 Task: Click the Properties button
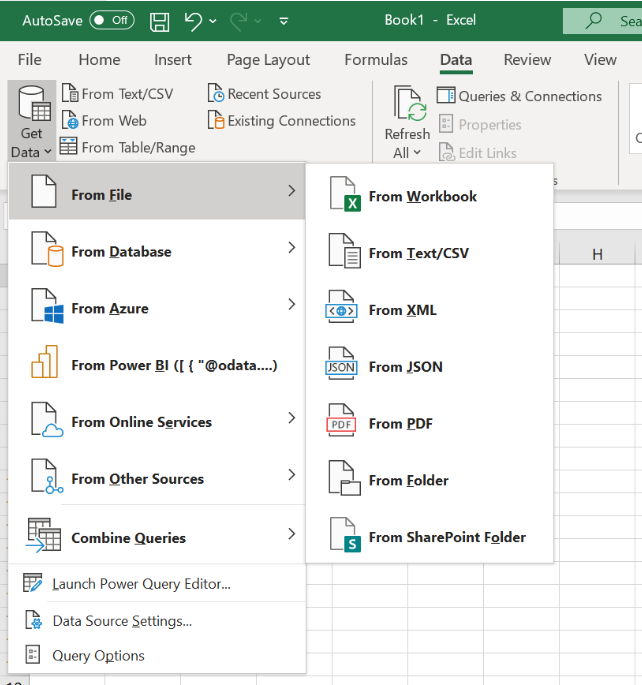coord(480,125)
